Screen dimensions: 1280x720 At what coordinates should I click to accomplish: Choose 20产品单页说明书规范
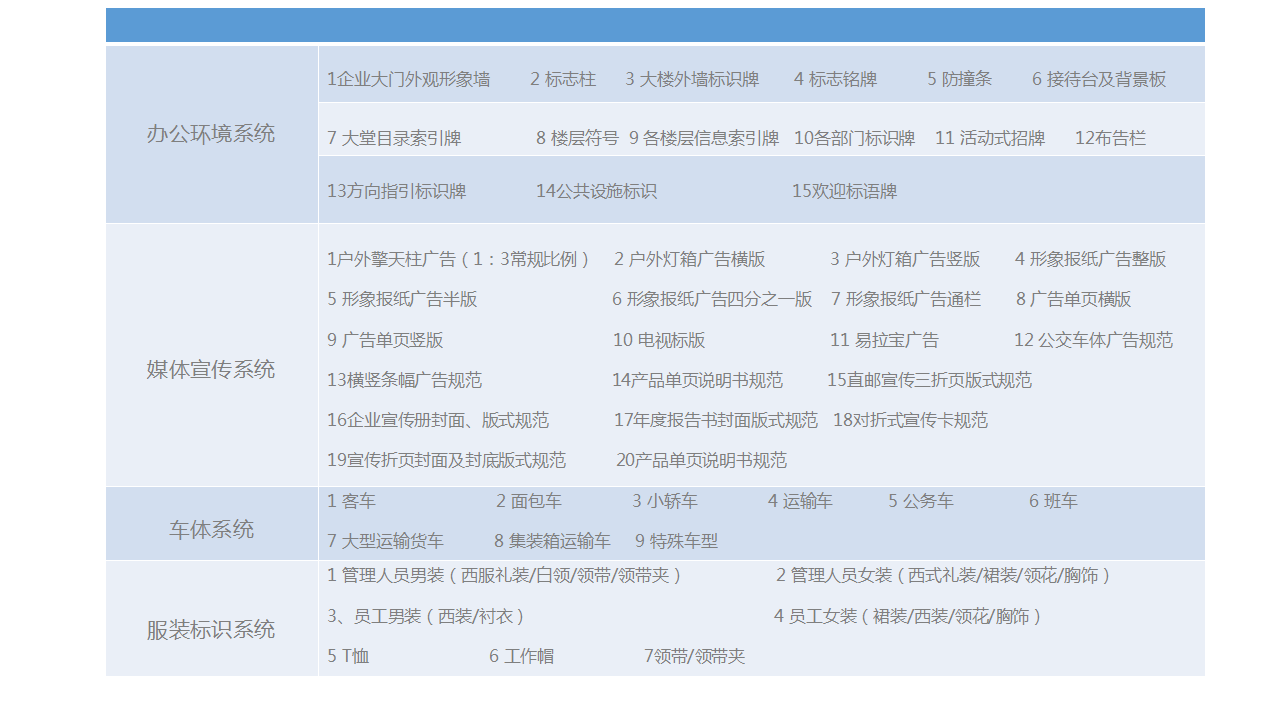pos(702,461)
